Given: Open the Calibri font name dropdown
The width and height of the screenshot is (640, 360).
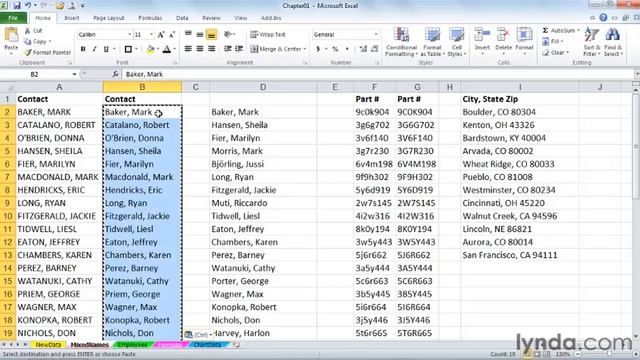Looking at the screenshot, I should 130,35.
